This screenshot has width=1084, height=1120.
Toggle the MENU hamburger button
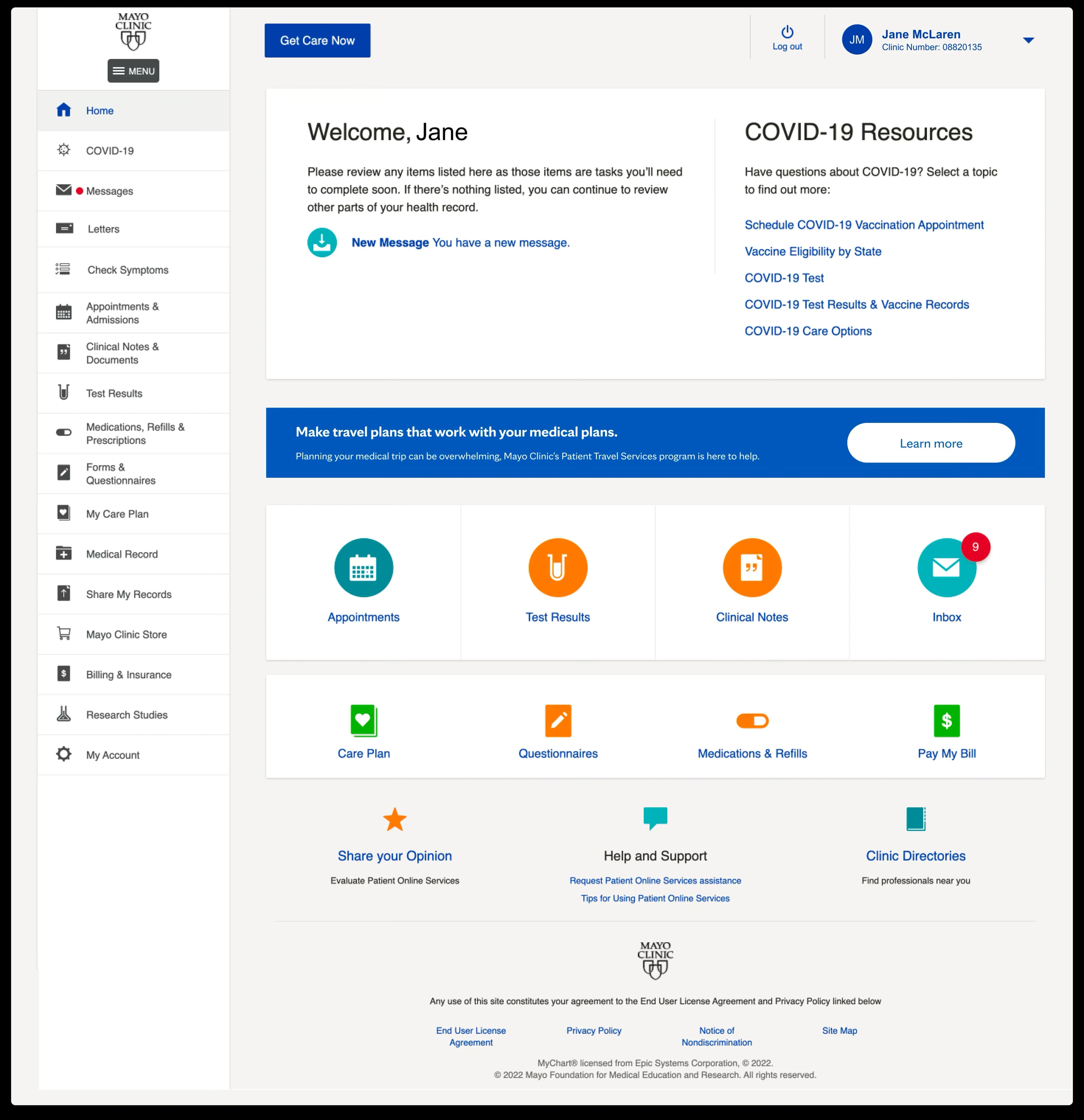pos(133,71)
